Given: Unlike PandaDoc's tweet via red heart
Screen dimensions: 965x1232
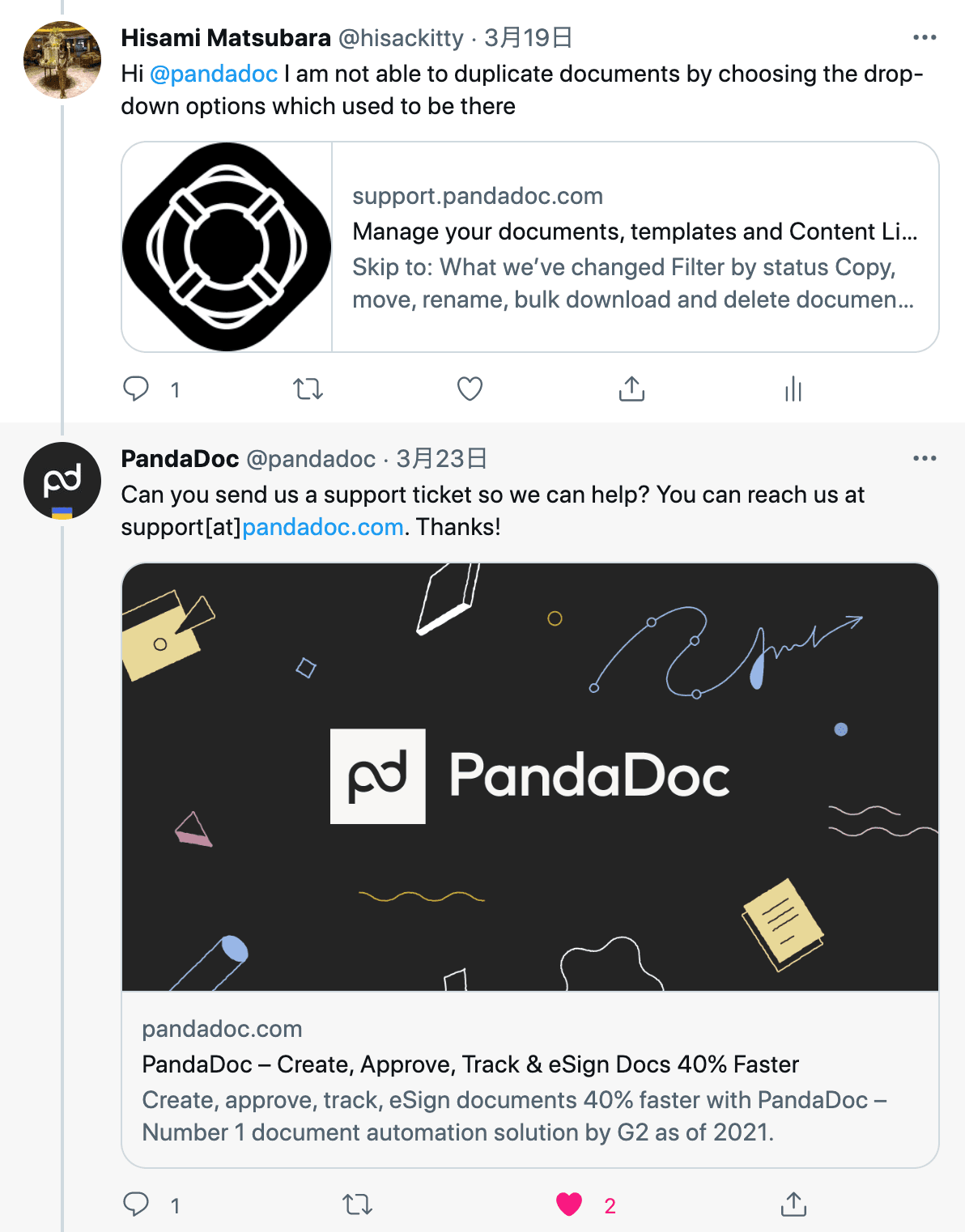Looking at the screenshot, I should 569,1204.
